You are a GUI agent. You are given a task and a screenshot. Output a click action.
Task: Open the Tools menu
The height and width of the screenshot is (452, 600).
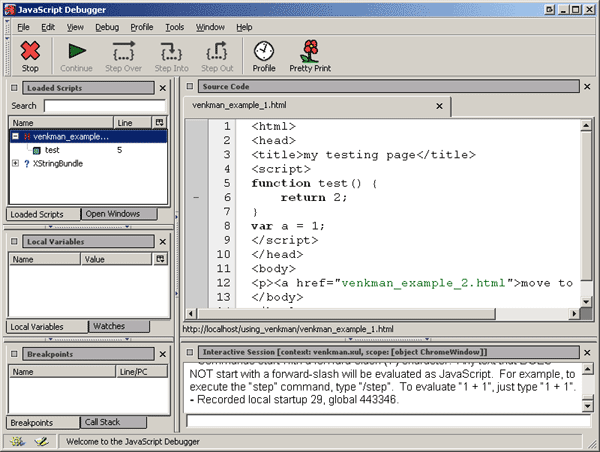(174, 27)
